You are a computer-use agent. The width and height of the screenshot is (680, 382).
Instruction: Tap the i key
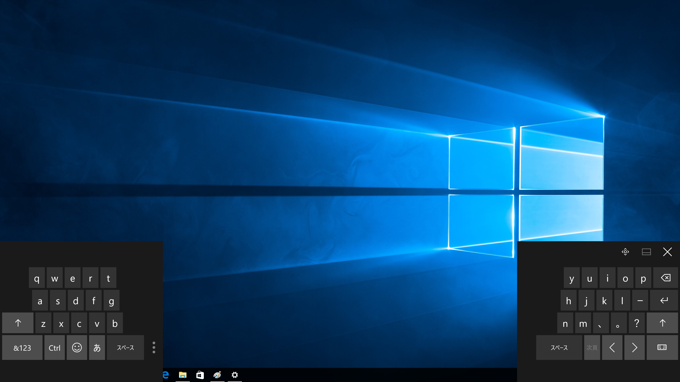[x=607, y=278]
